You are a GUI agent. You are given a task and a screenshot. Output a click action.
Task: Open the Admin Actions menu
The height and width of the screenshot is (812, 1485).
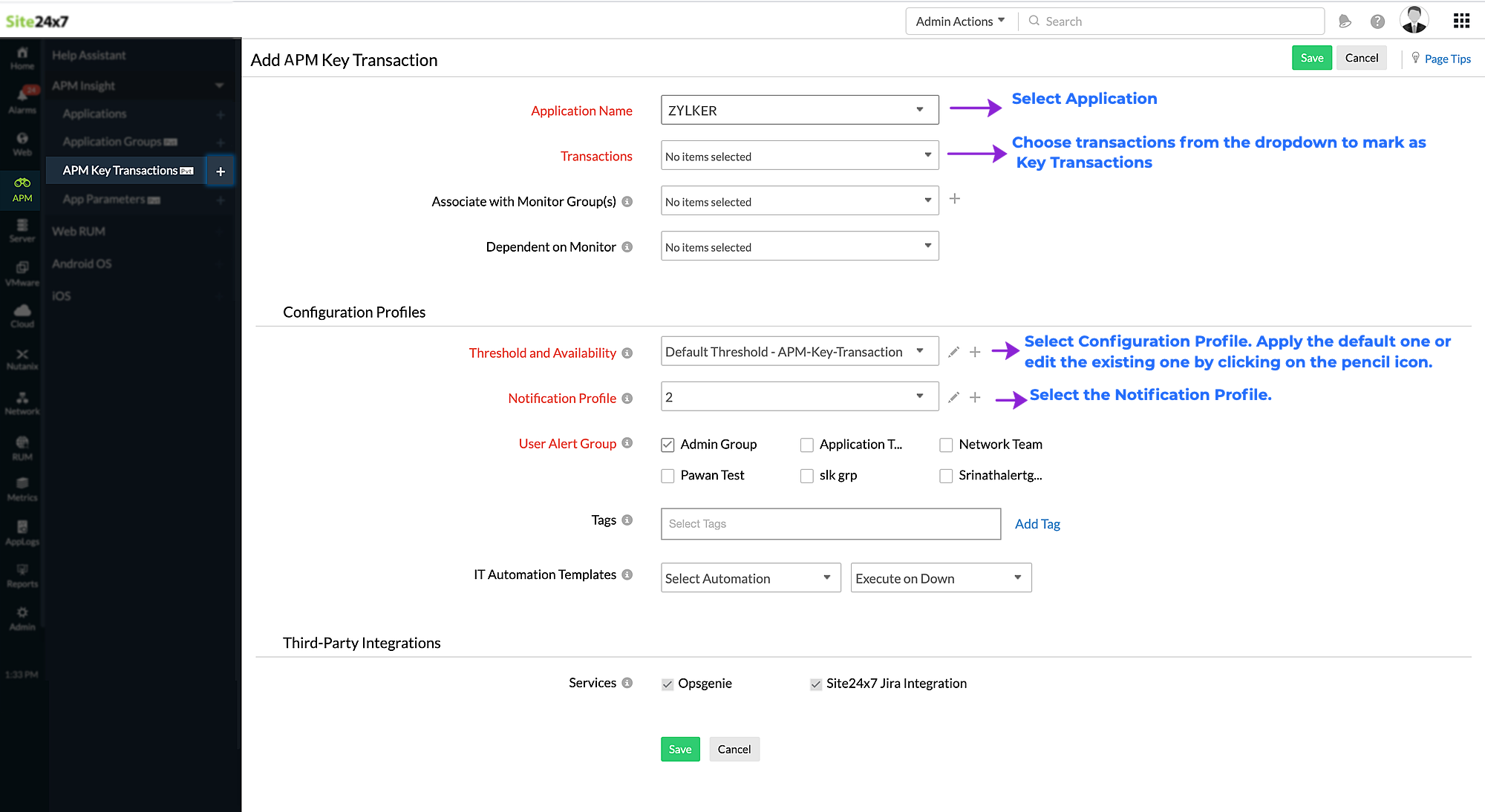(x=959, y=22)
